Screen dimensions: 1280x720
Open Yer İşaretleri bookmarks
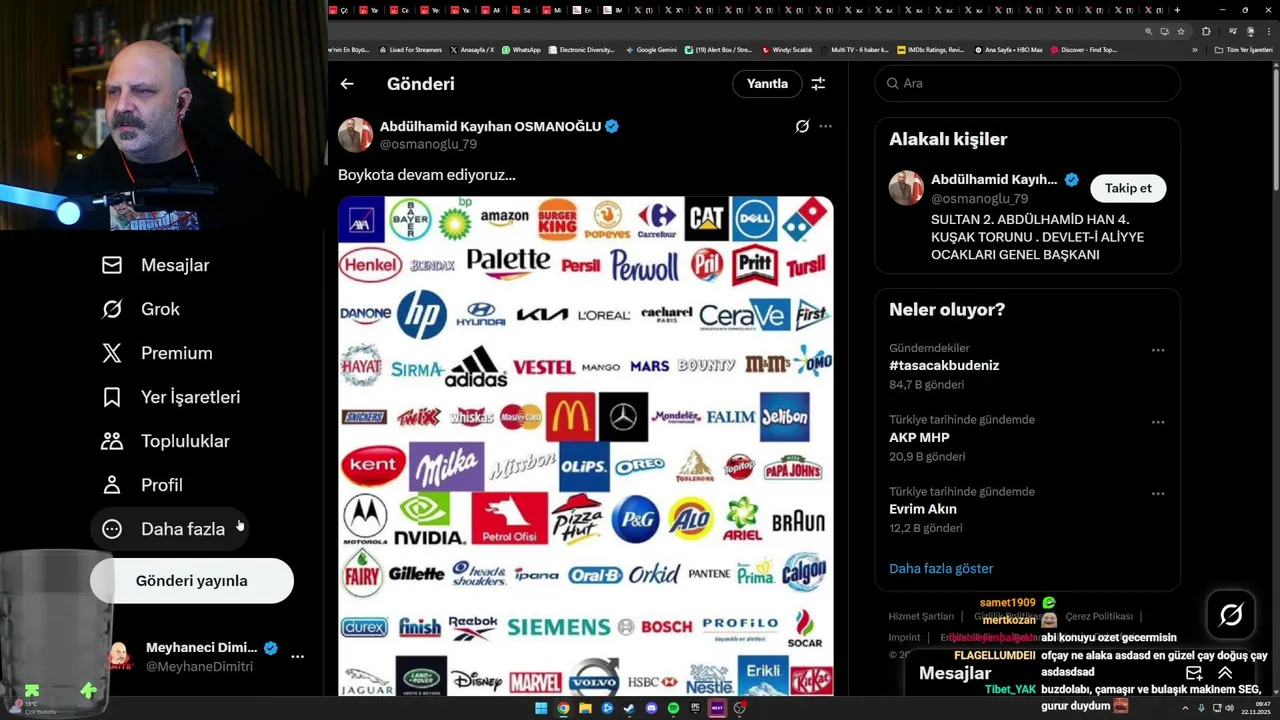171,397
